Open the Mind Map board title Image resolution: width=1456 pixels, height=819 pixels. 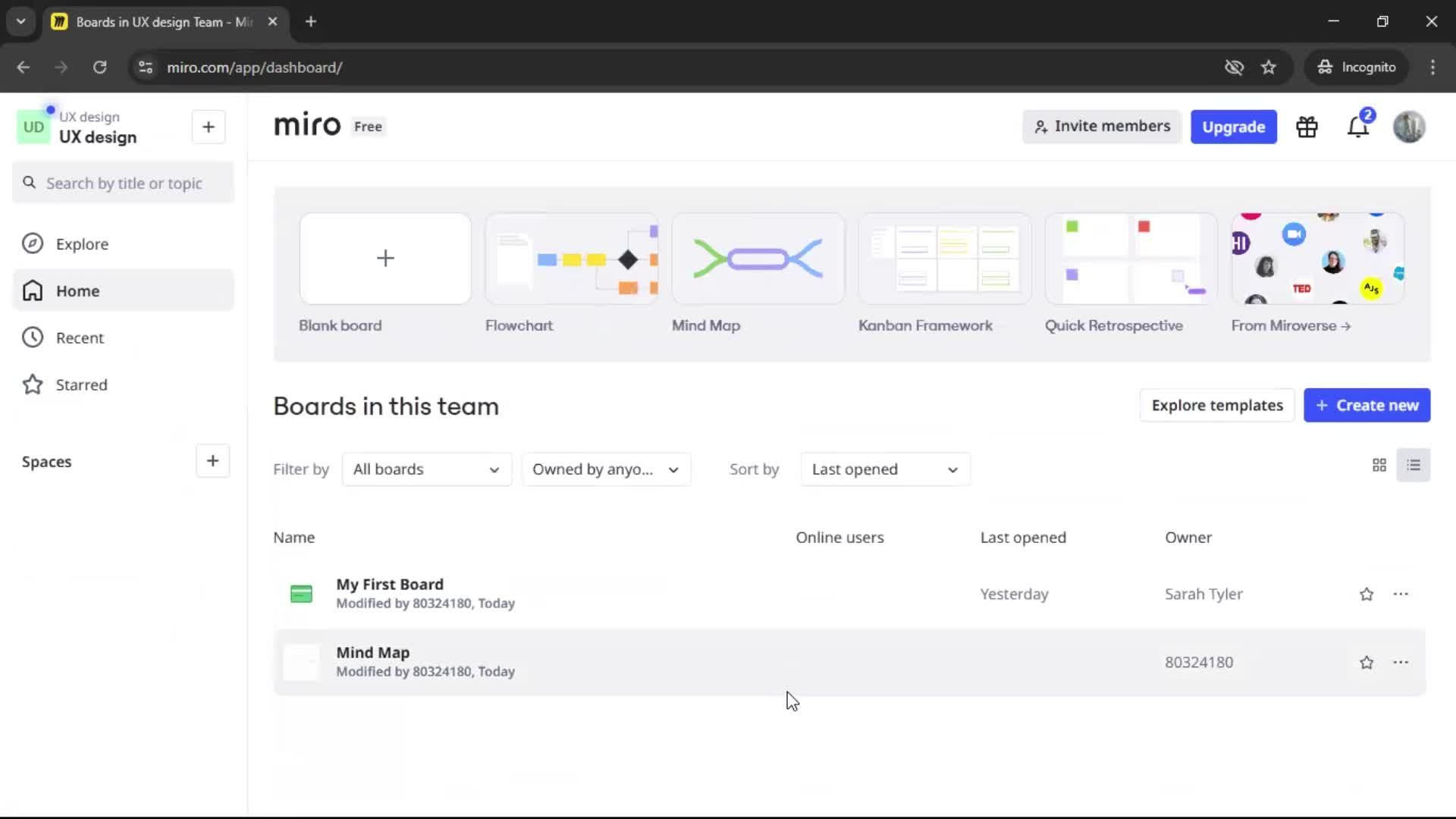[x=372, y=653]
